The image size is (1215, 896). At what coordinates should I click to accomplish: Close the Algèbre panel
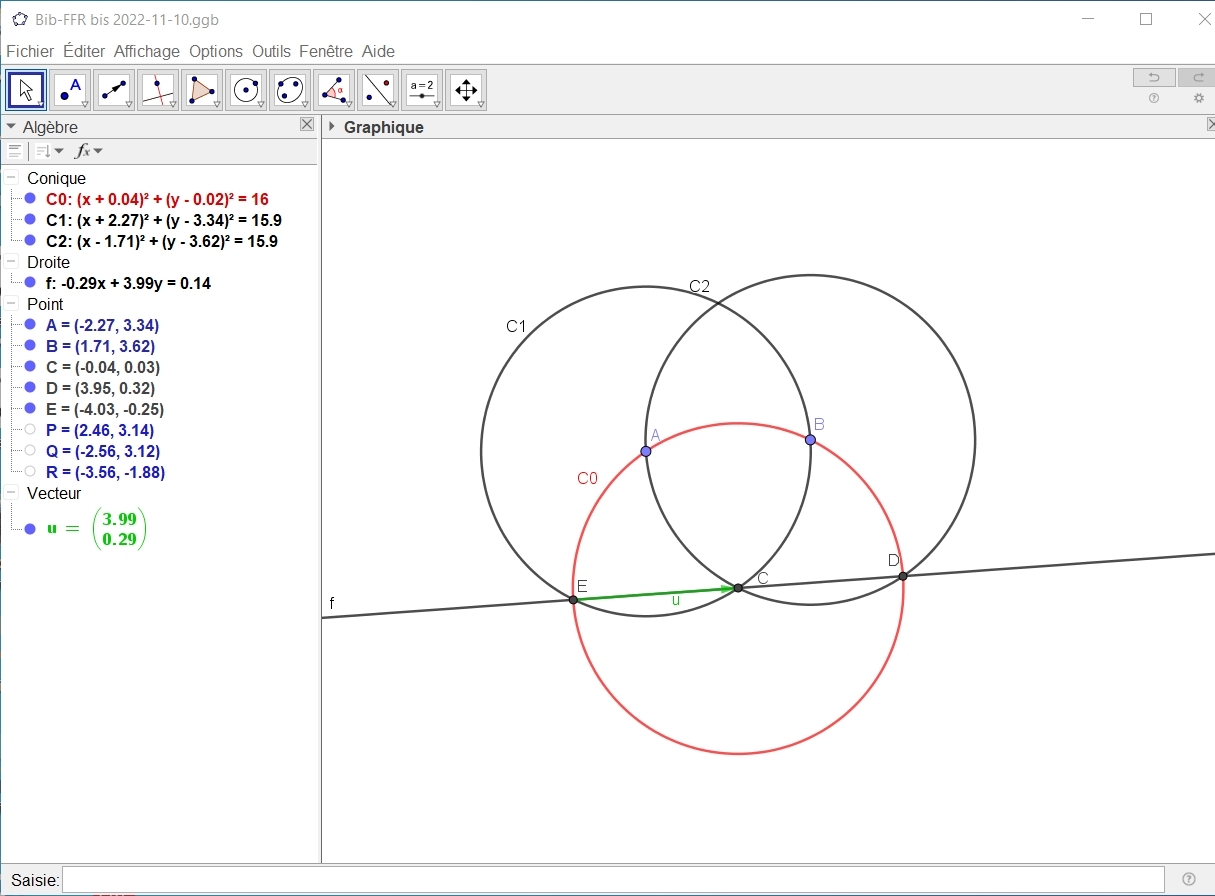[x=307, y=125]
